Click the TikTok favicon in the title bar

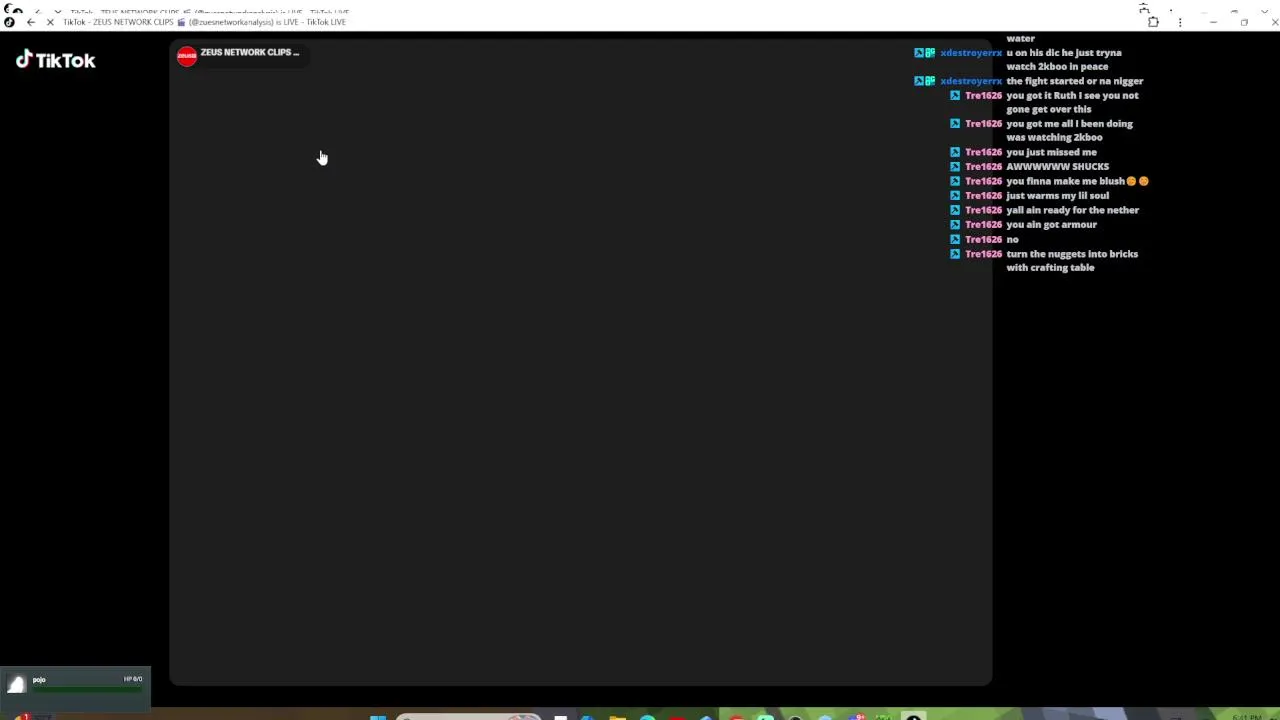coord(9,22)
